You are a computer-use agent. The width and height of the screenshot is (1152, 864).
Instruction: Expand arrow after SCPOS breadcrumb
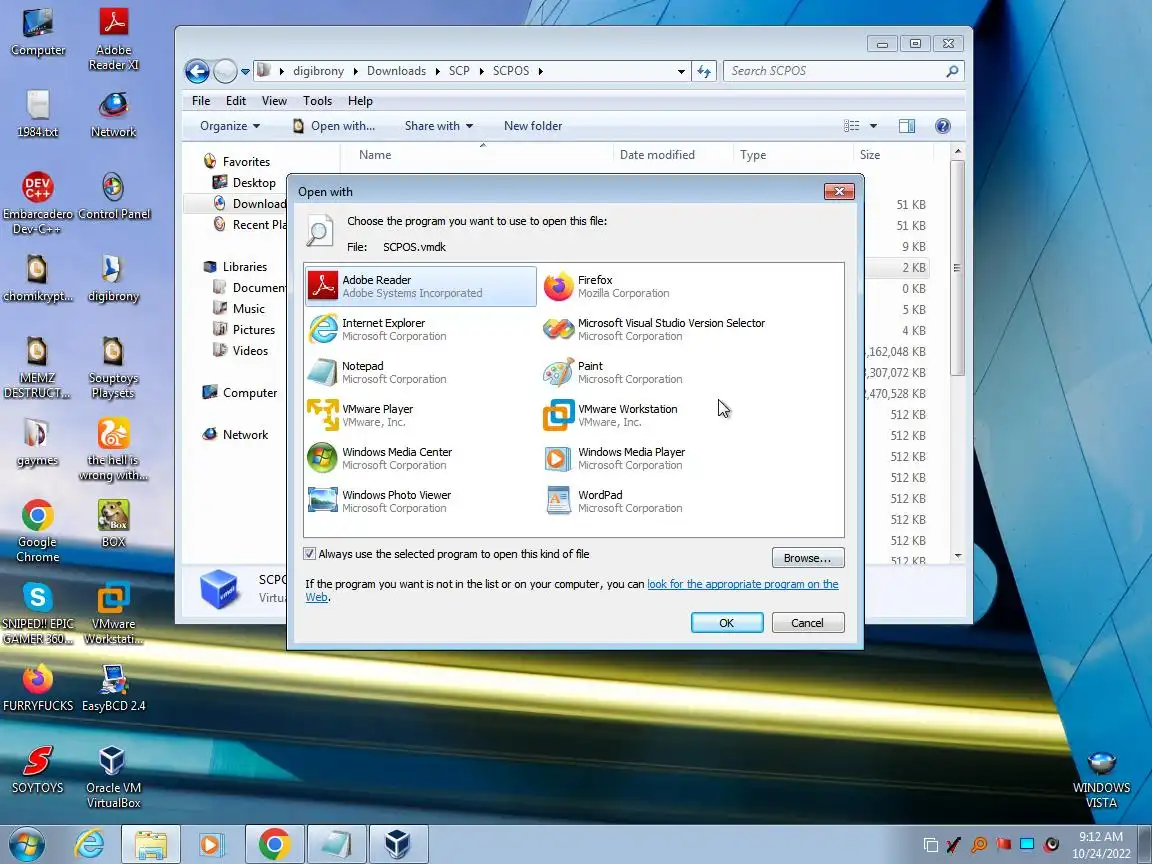click(541, 71)
